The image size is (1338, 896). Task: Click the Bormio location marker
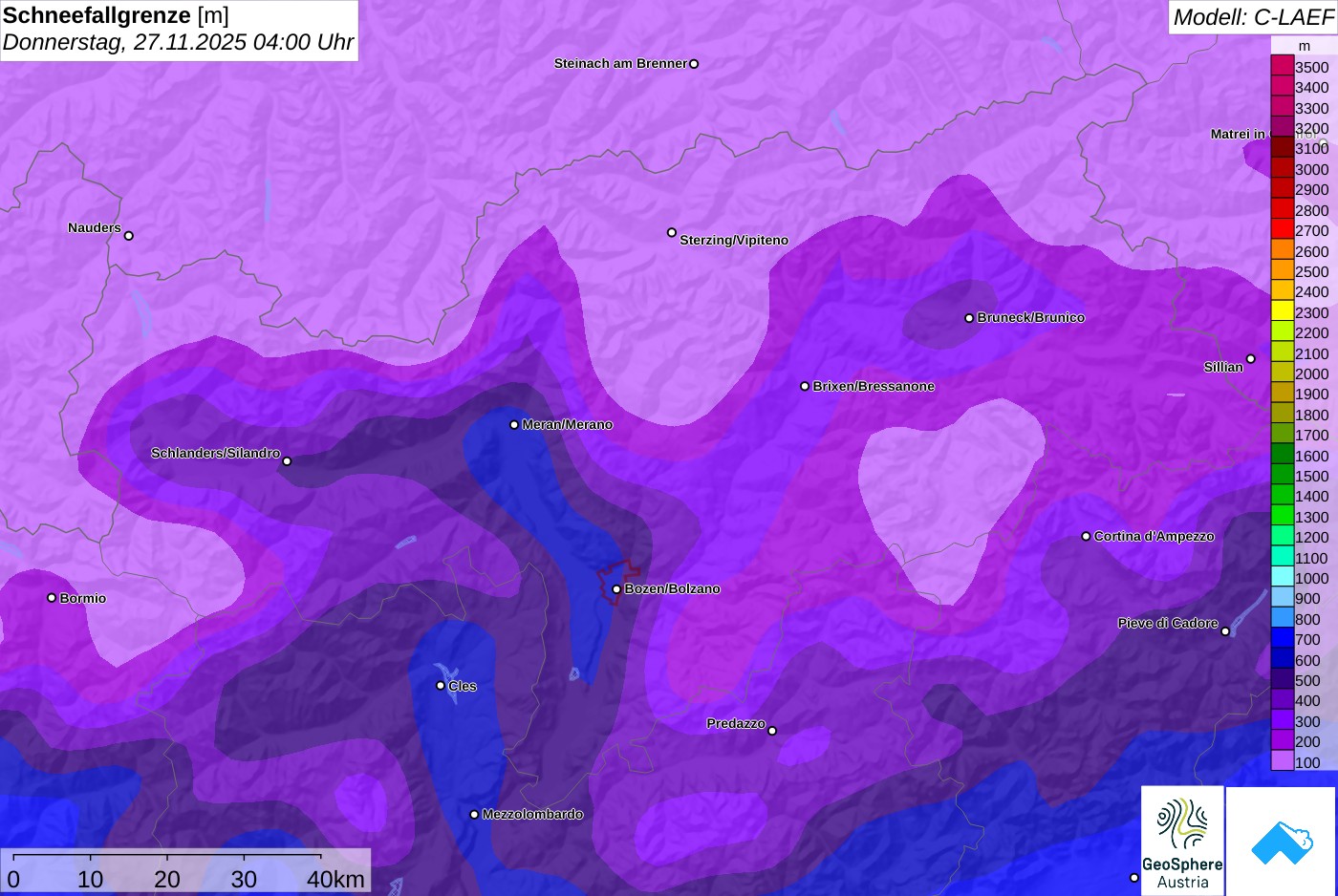(x=52, y=598)
